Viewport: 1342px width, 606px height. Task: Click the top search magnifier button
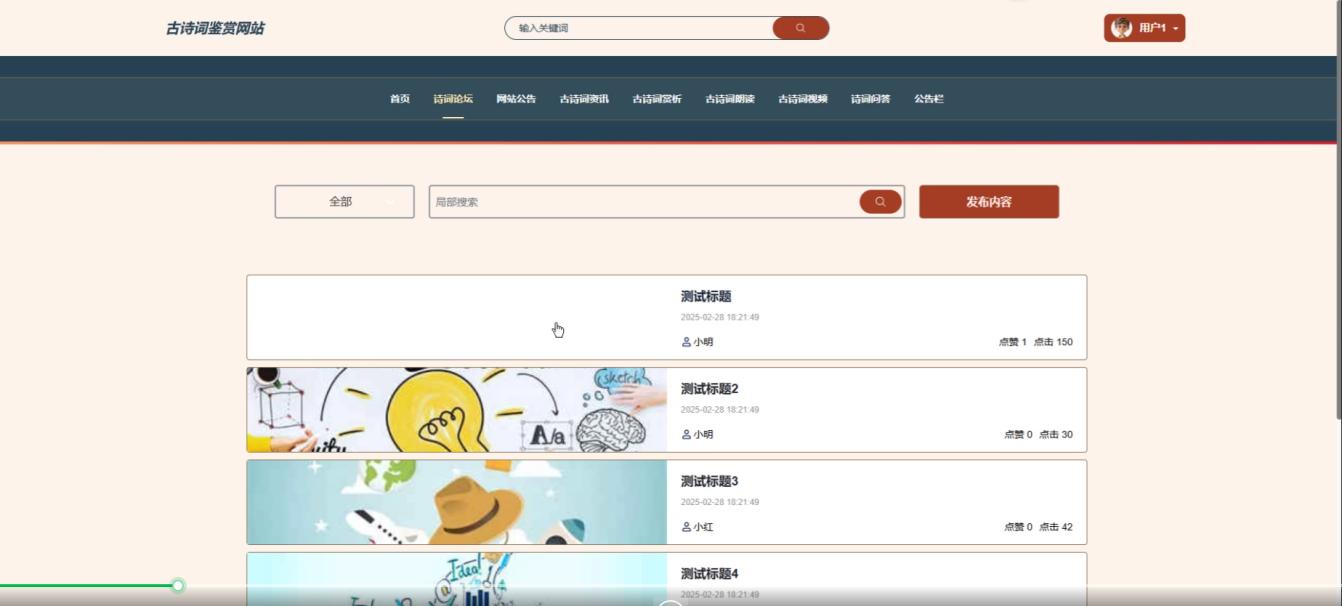pos(800,28)
